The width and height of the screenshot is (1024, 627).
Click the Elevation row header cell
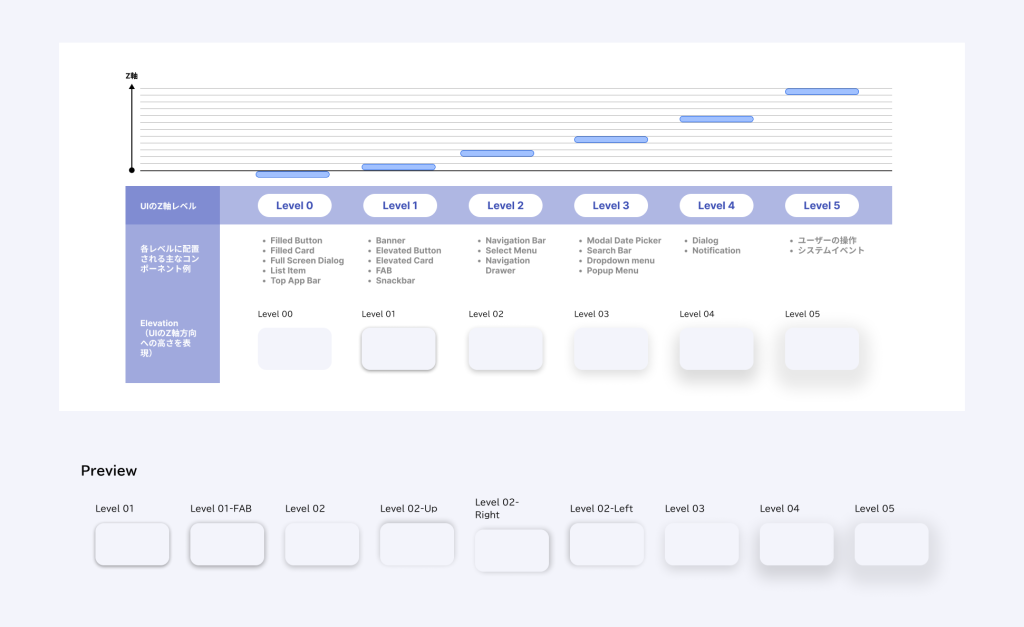172,338
